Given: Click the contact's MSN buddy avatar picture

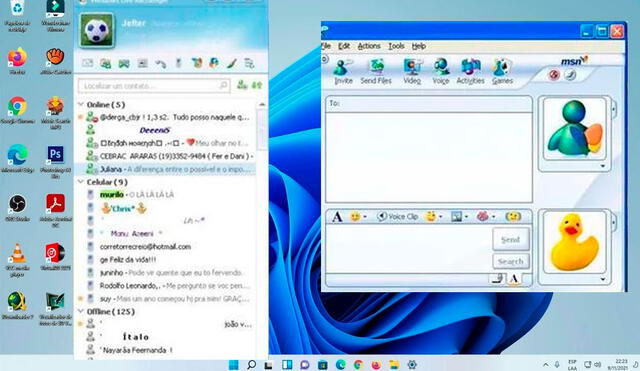Looking at the screenshot, I should pos(574,129).
